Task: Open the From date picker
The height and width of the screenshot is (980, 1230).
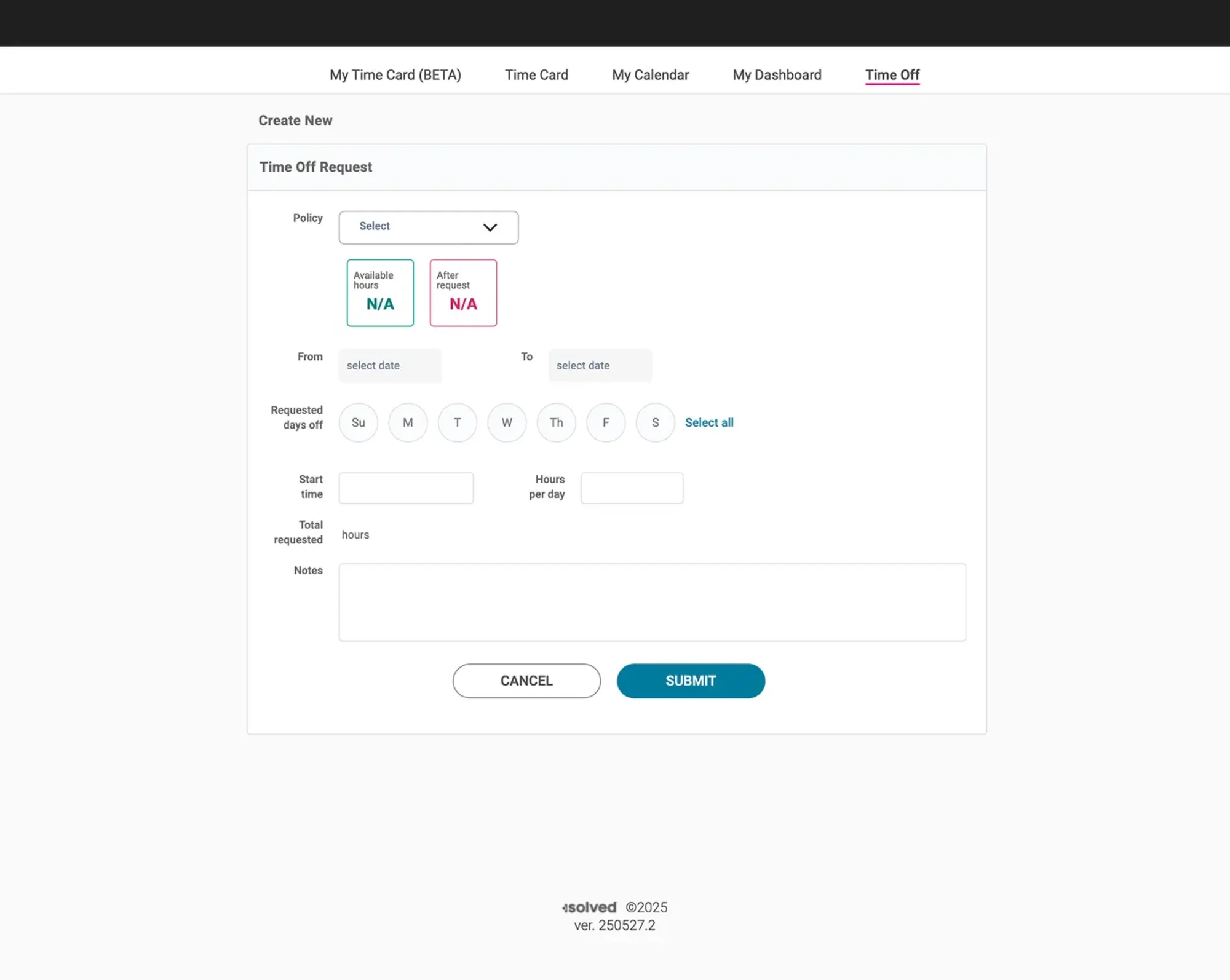Action: pyautogui.click(x=389, y=365)
